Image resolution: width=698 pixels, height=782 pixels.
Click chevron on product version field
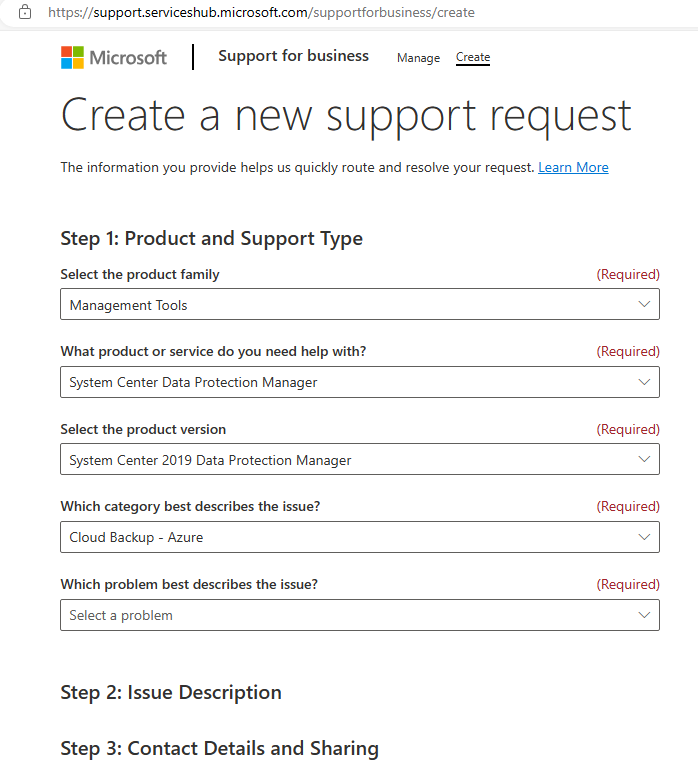point(644,459)
